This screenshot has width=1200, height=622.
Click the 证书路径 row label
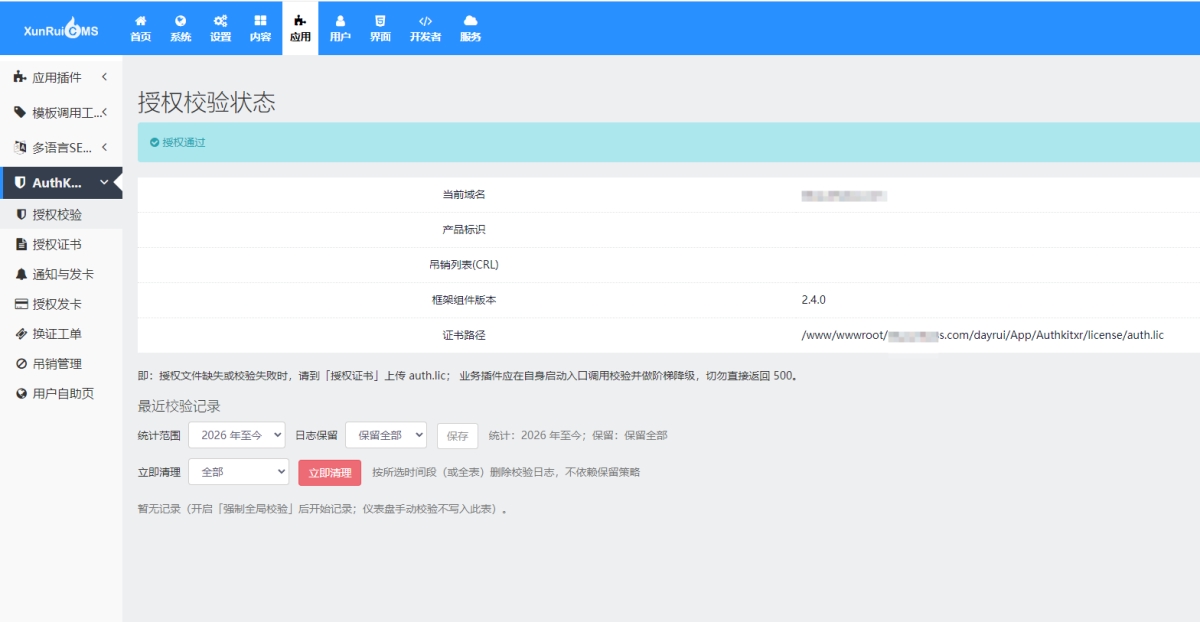(464, 335)
